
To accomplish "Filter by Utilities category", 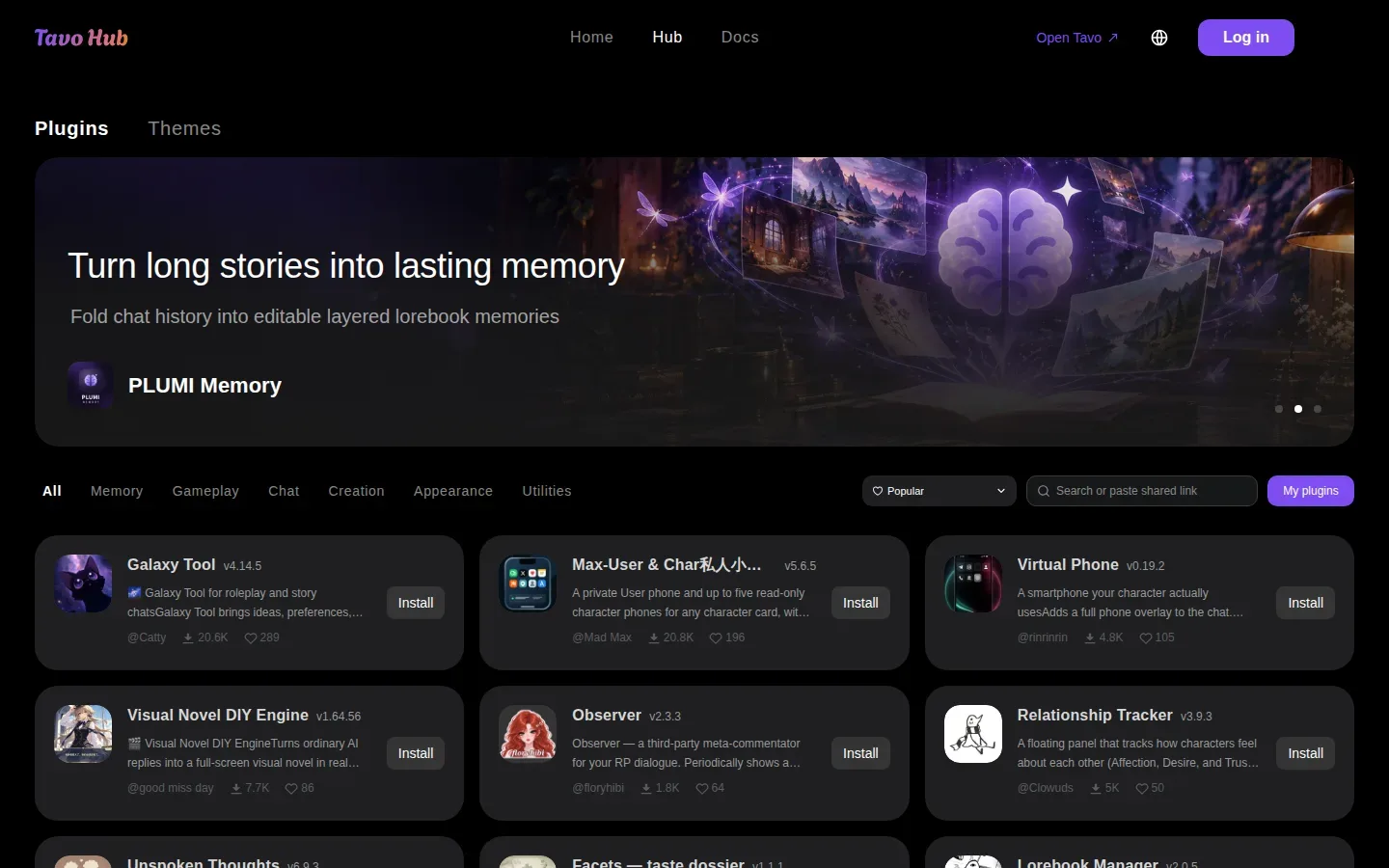I will pos(547,491).
